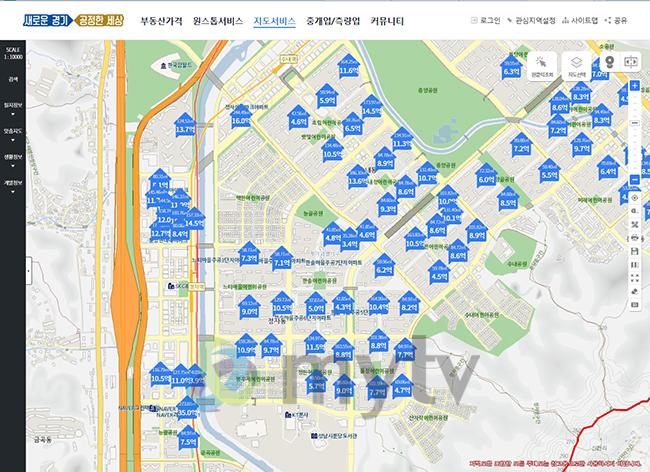This screenshot has width=650, height=472.
Task: Click the zoom out minus button
Action: pos(634,181)
